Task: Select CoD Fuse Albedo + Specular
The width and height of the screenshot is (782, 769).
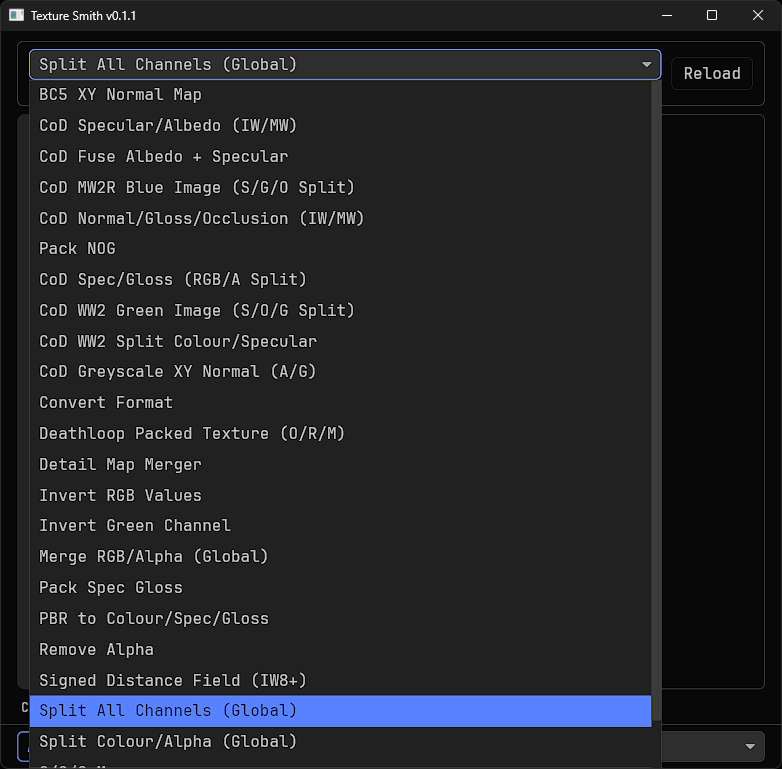Action: click(x=341, y=157)
